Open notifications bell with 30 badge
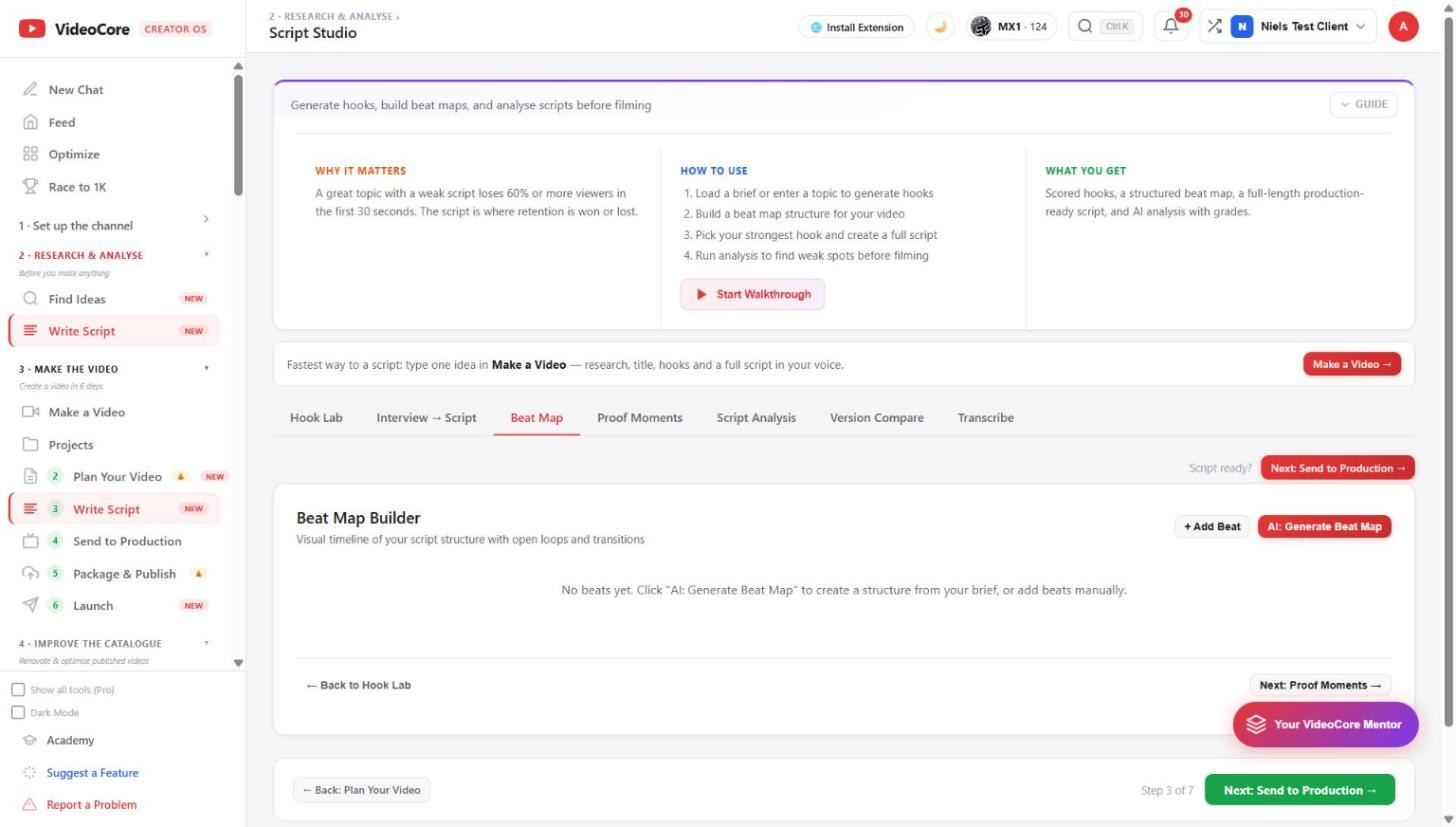The image size is (1456, 827). (1171, 27)
